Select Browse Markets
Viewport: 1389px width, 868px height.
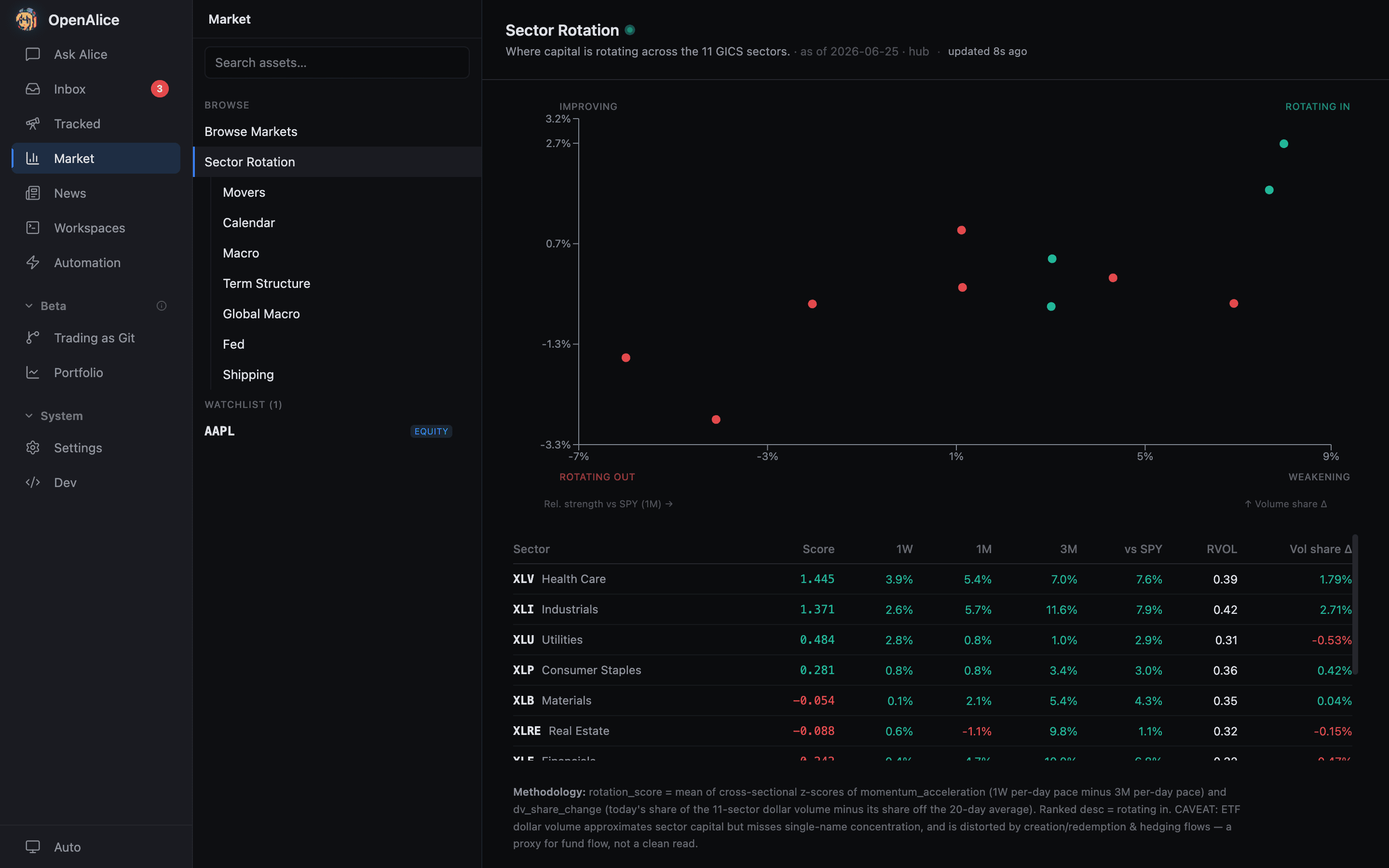[x=337, y=132]
